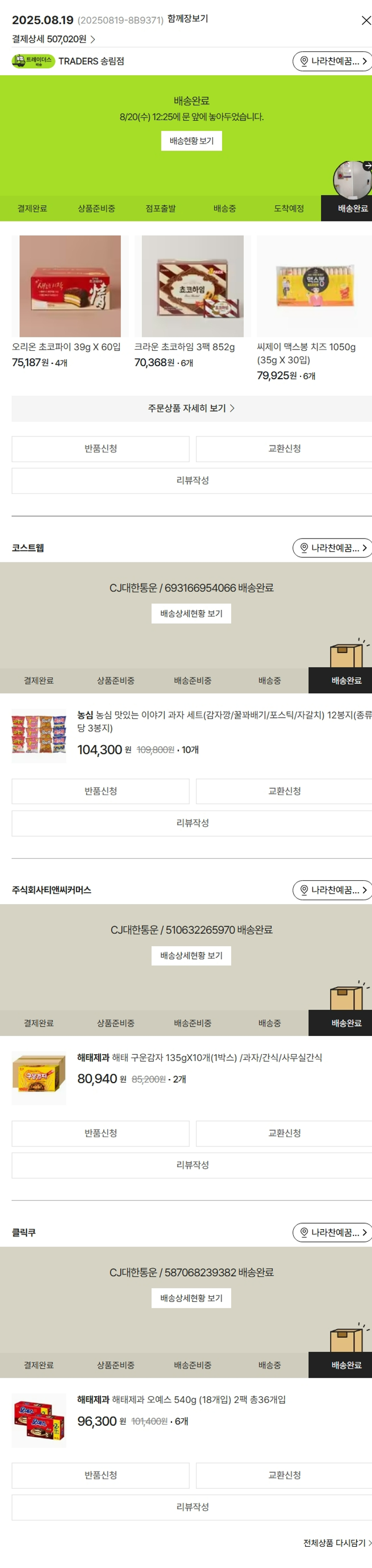372x1568 pixels.
Task: Select the 점포출발 progress step
Action: [x=160, y=208]
